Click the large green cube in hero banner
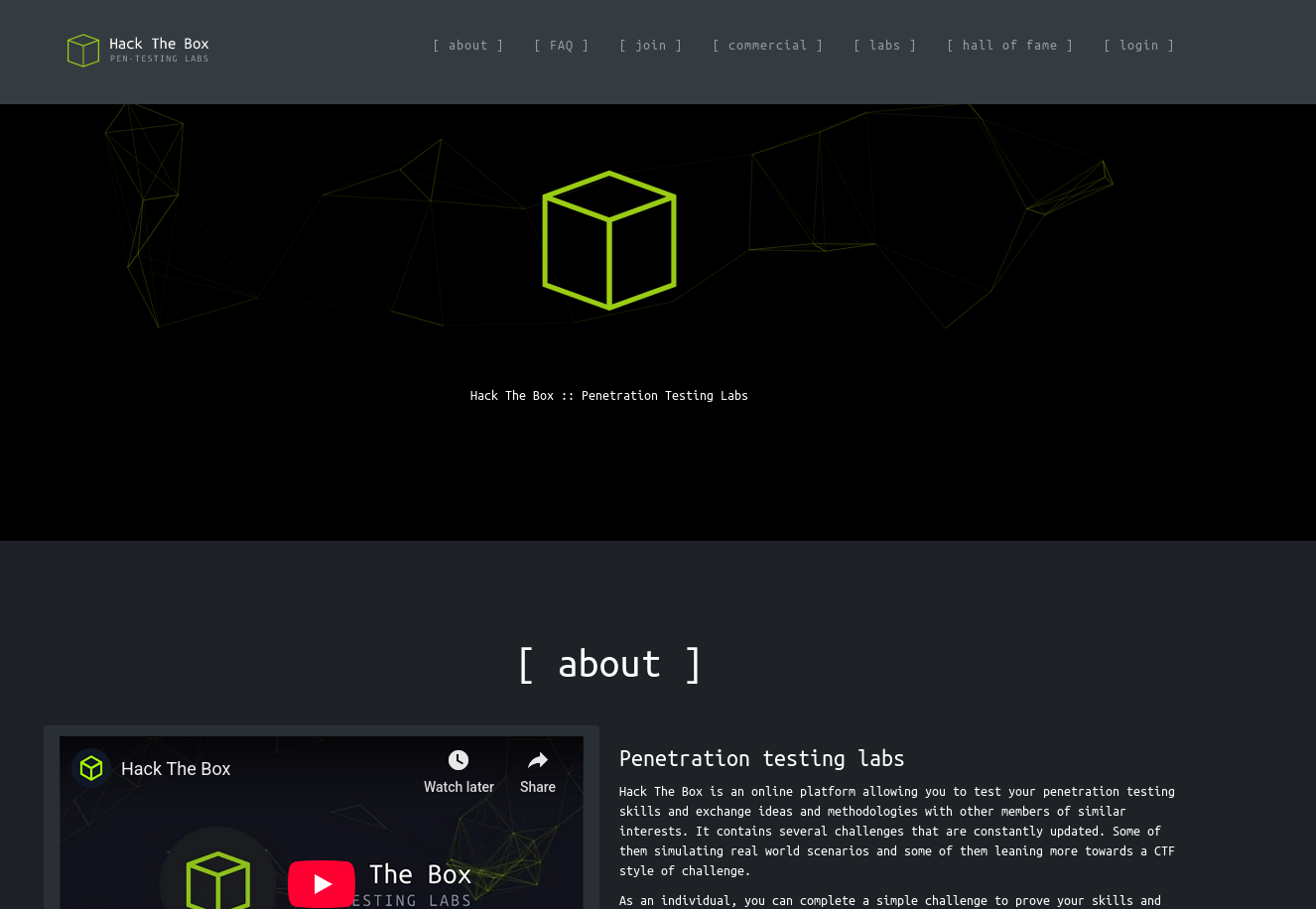This screenshot has height=909, width=1316. pos(608,240)
